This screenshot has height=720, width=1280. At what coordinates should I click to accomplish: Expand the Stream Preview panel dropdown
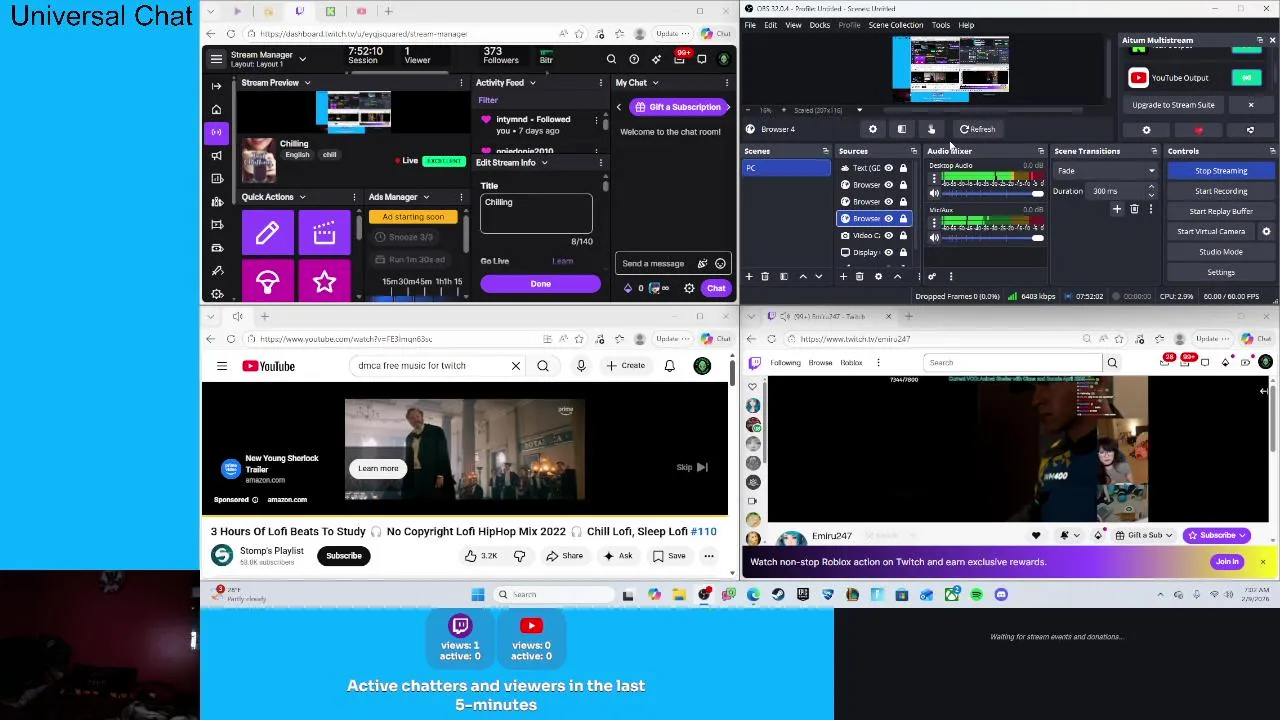(307, 83)
